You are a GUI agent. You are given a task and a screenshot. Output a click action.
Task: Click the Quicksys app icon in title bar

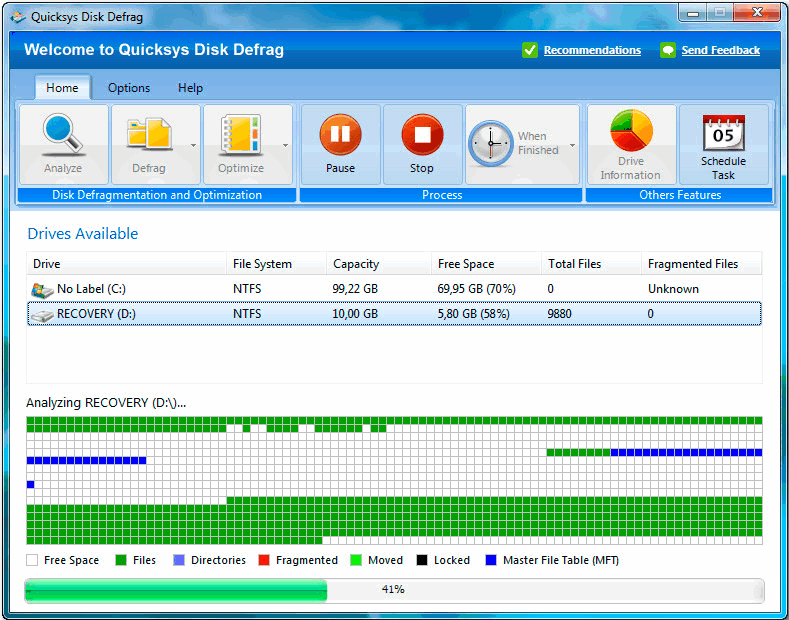[18, 17]
